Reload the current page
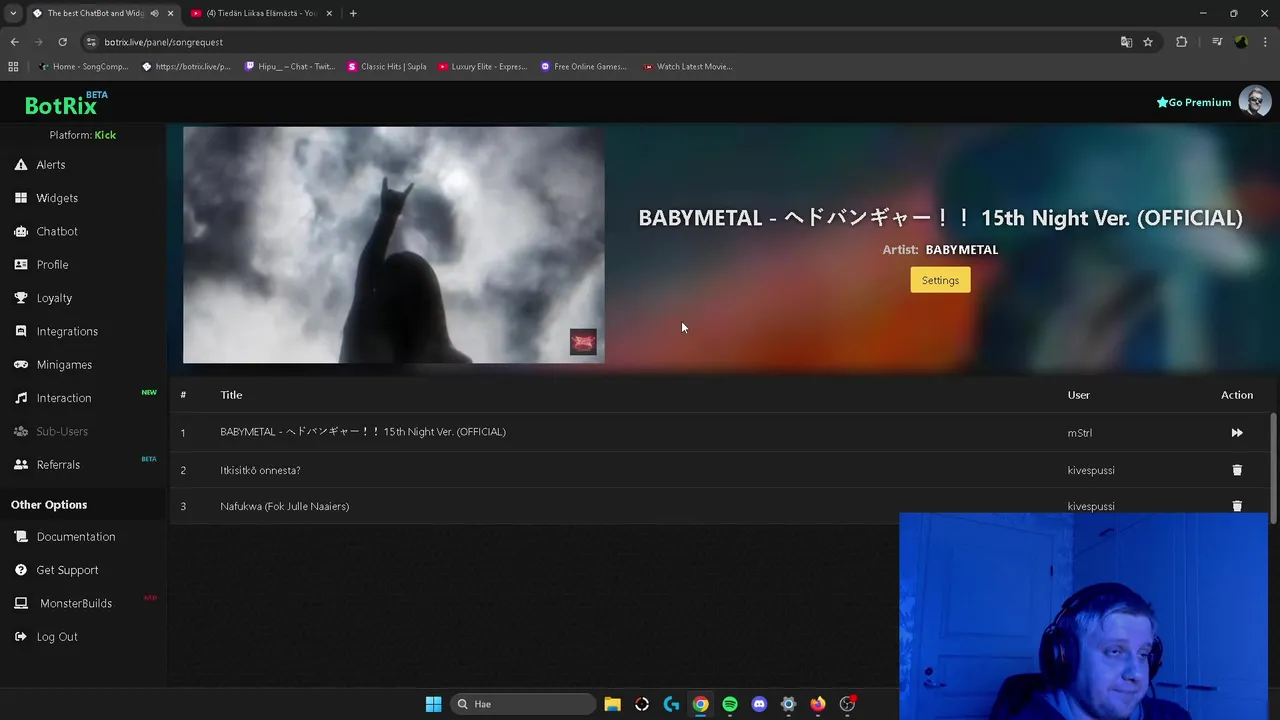 pos(62,42)
